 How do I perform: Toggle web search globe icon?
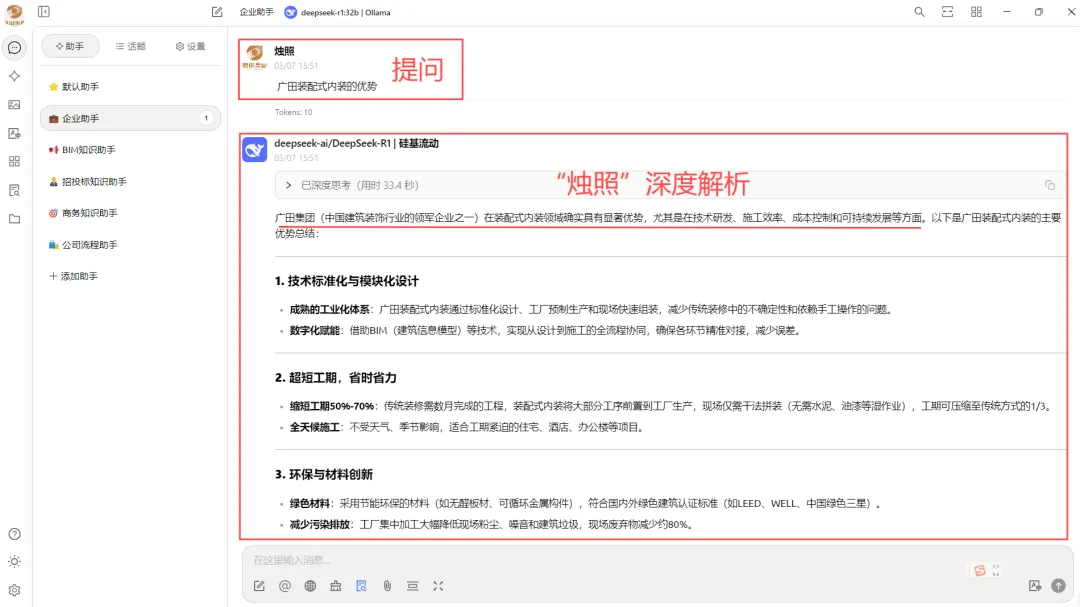(310, 586)
